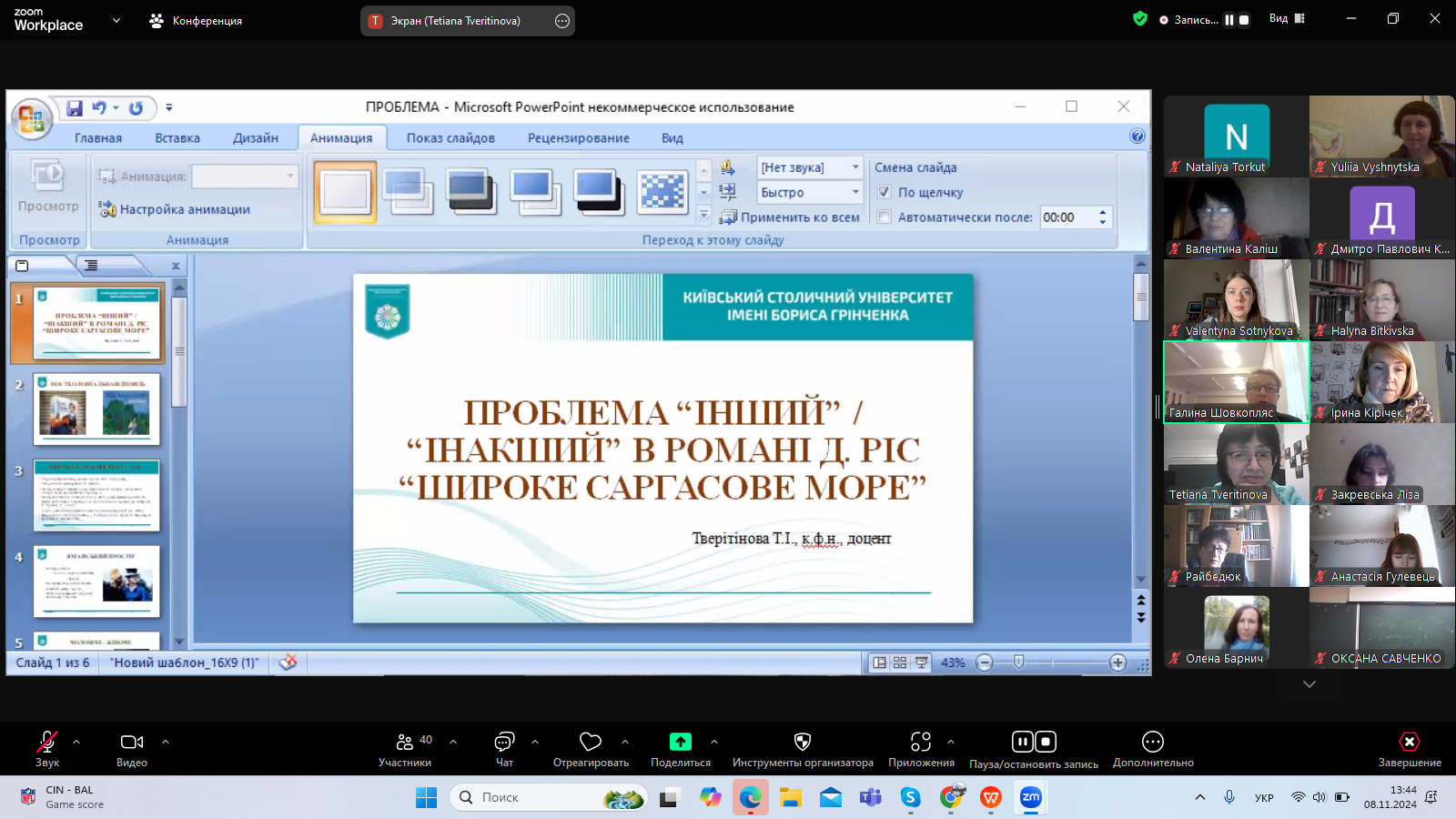The height and width of the screenshot is (819, 1456).
Task: Click the Zoom encryption shield icon
Action: coord(1139,19)
